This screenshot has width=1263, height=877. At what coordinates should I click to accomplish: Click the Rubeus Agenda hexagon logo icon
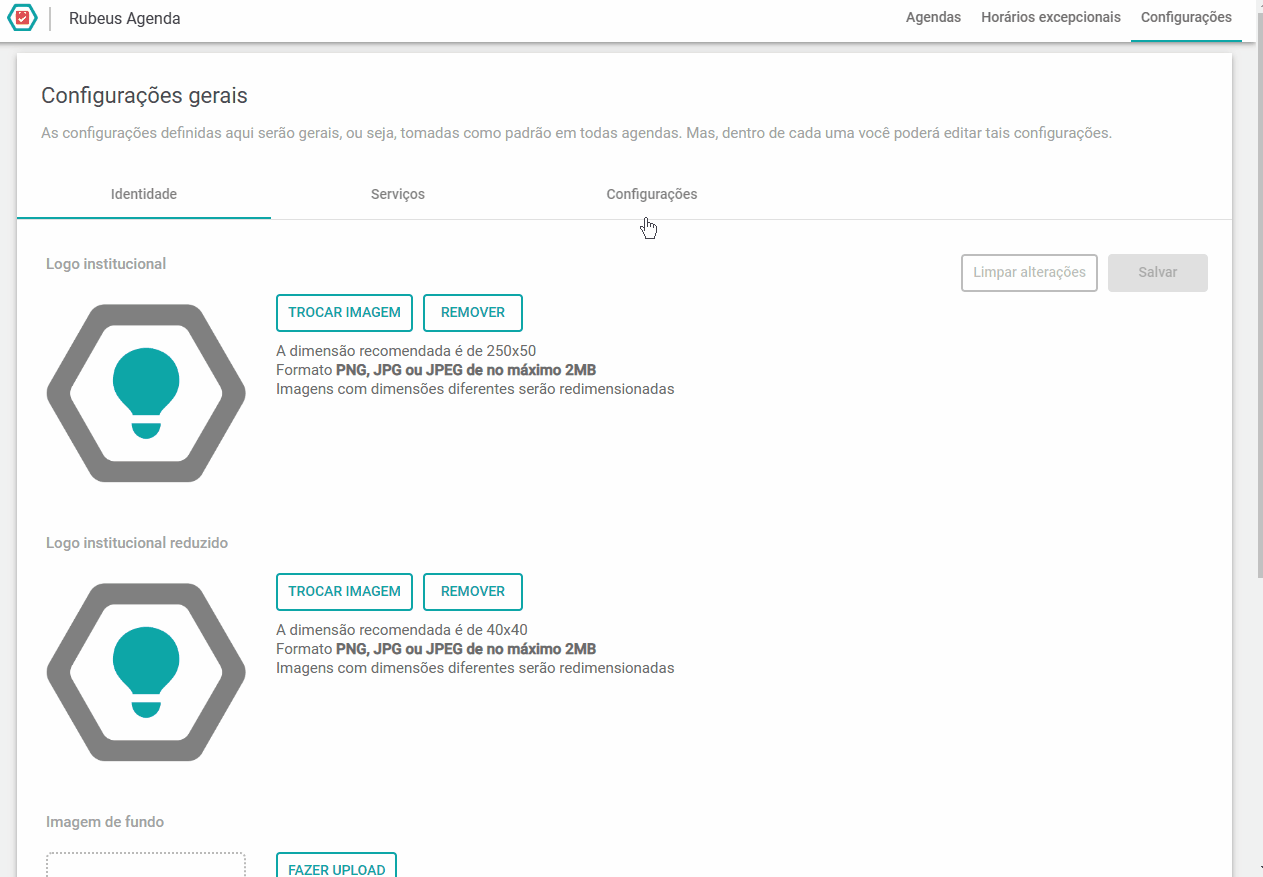(22, 18)
